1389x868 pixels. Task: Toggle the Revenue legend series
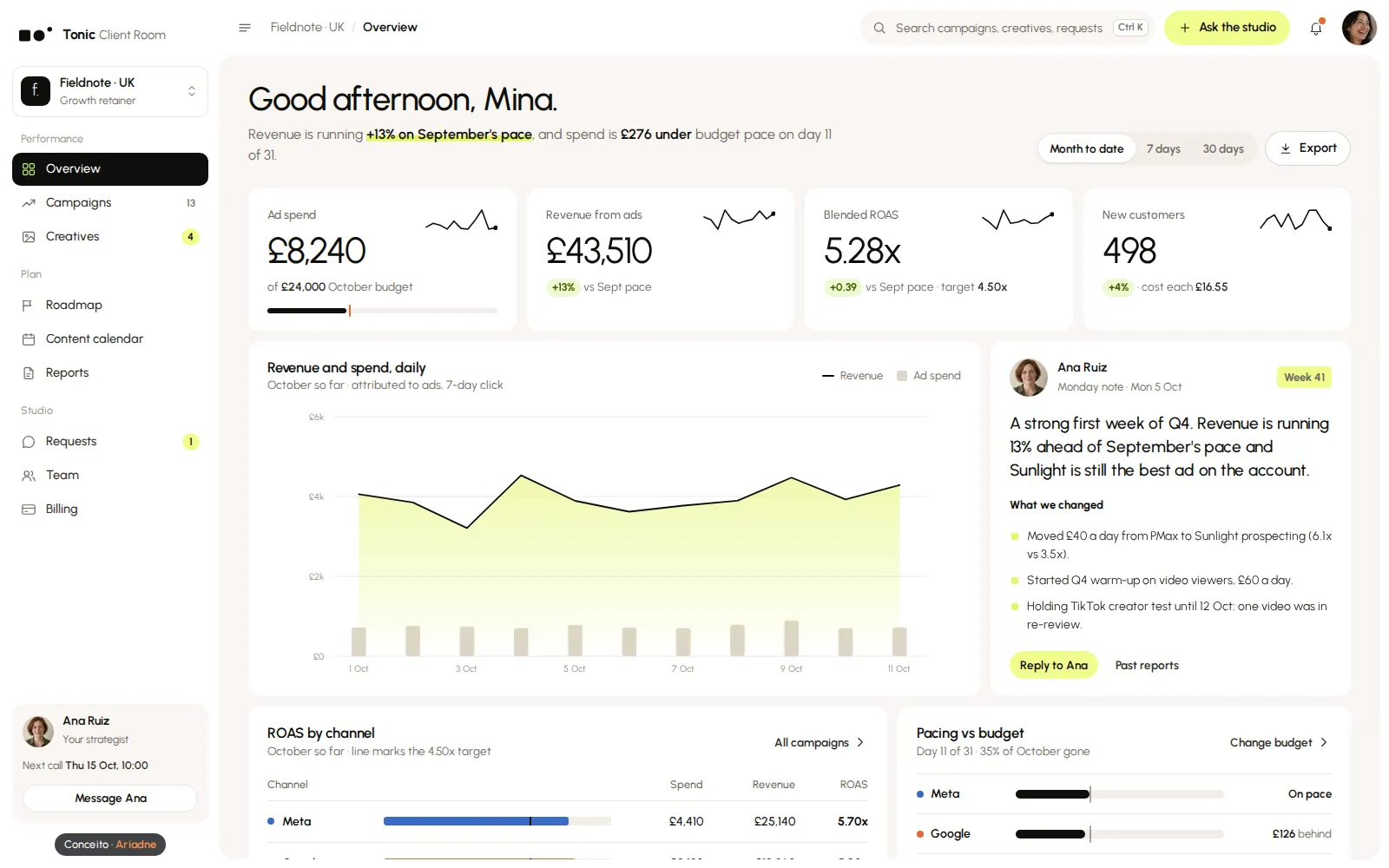pyautogui.click(x=852, y=376)
